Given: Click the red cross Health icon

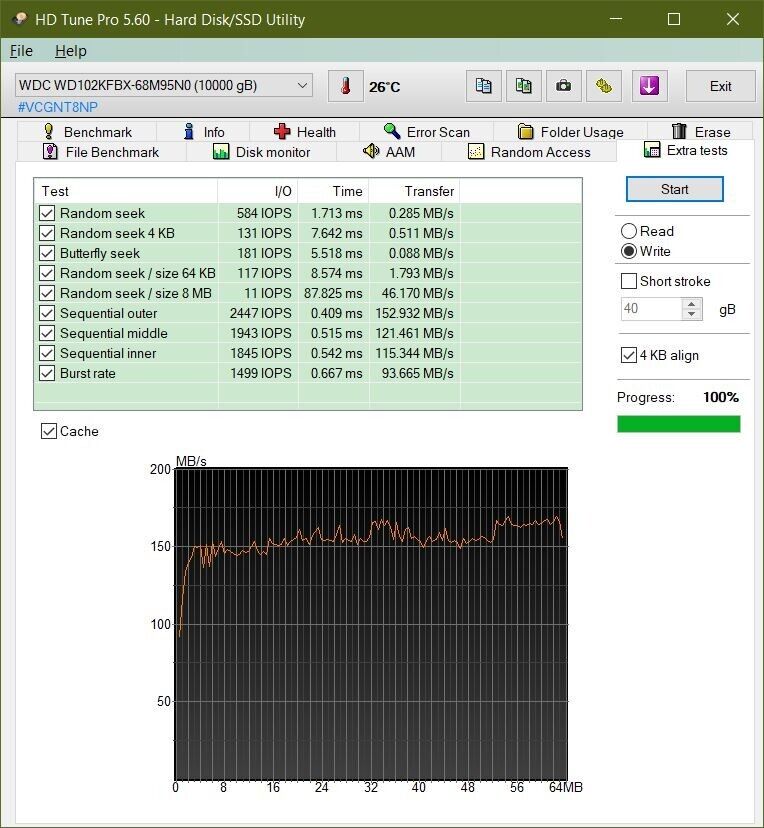Looking at the screenshot, I should tap(282, 131).
